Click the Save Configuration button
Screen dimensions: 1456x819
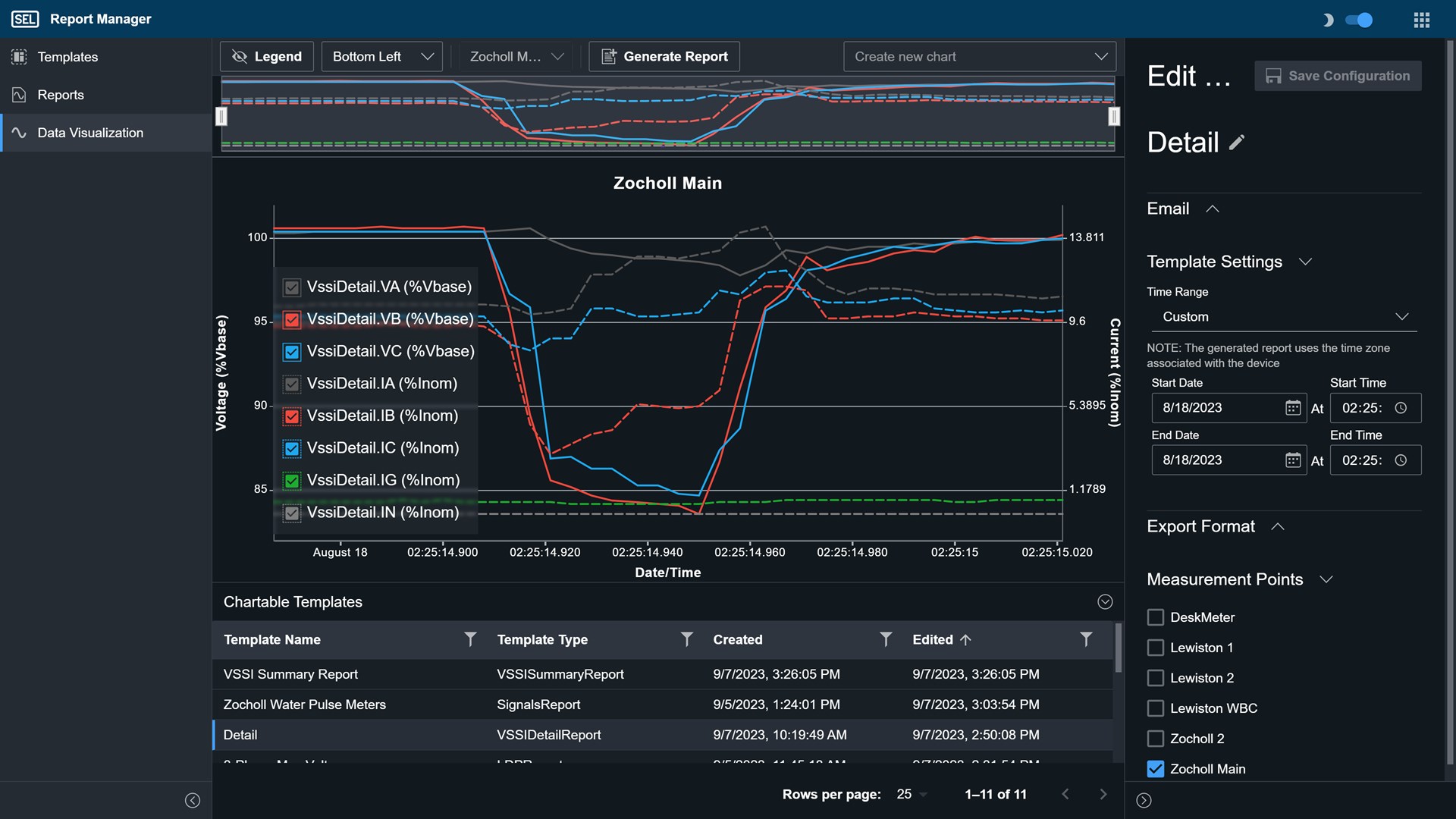pos(1338,76)
